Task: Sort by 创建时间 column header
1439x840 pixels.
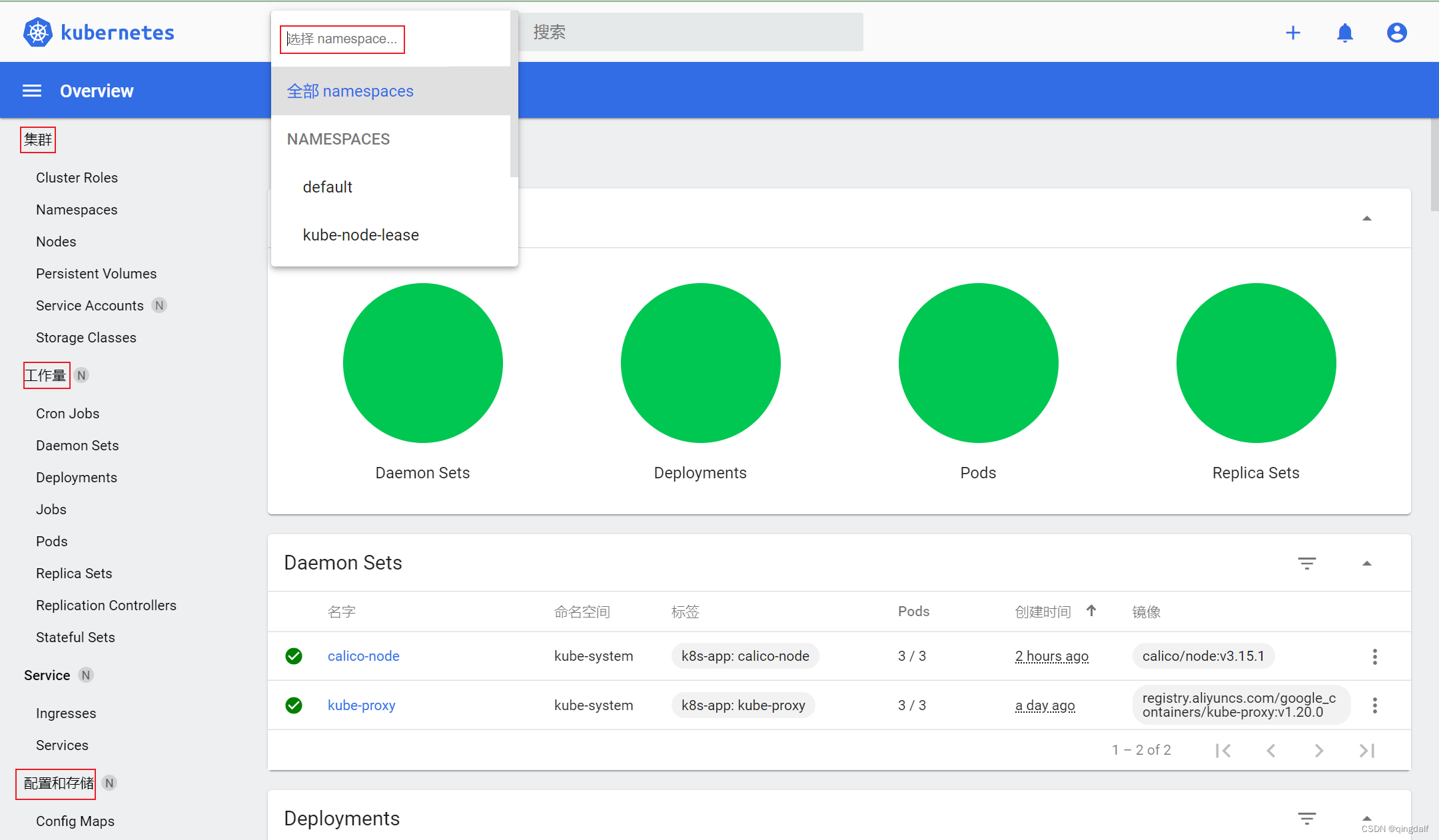Action: click(x=1043, y=612)
